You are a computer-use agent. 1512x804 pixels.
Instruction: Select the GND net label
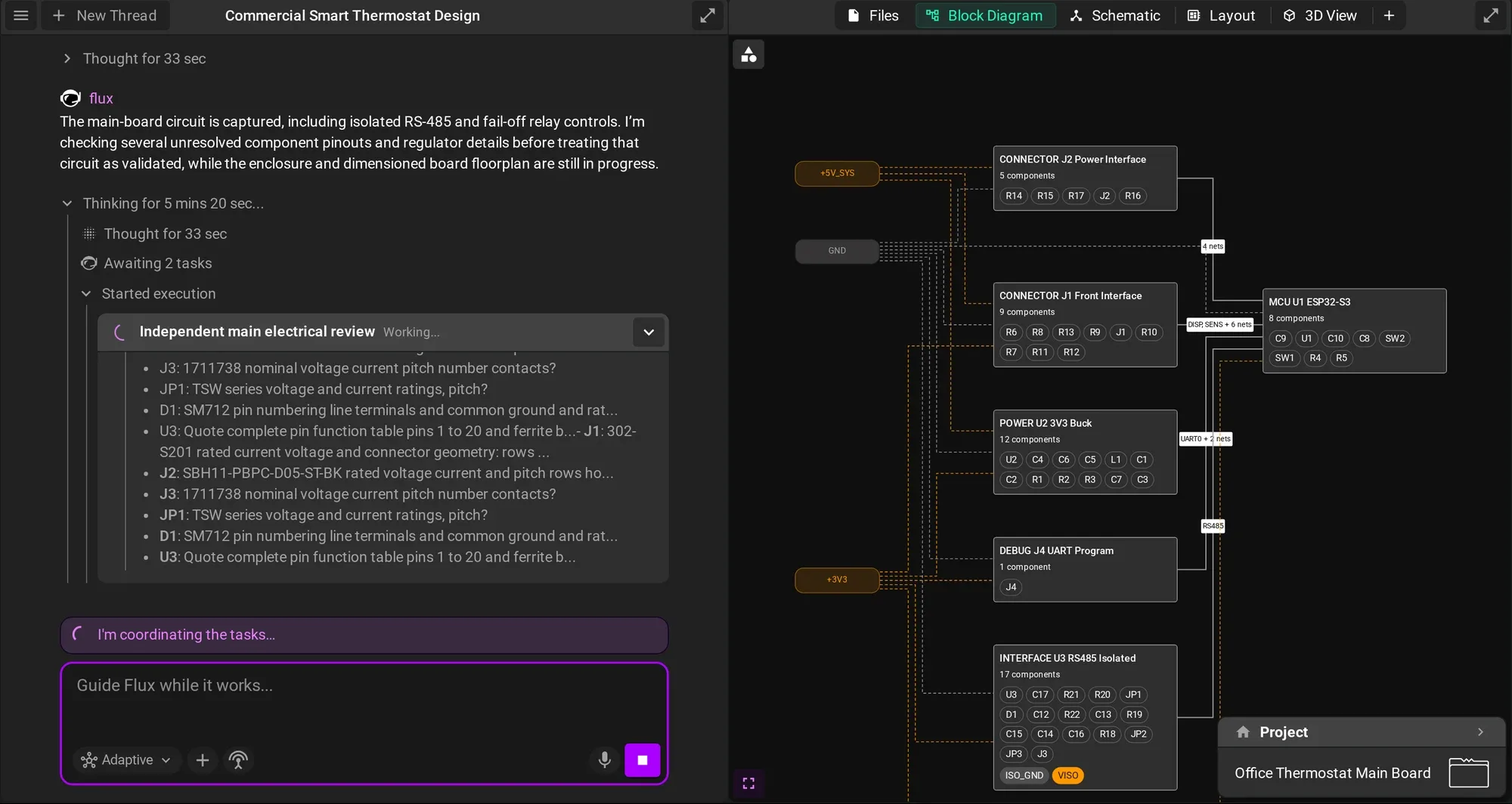click(837, 251)
